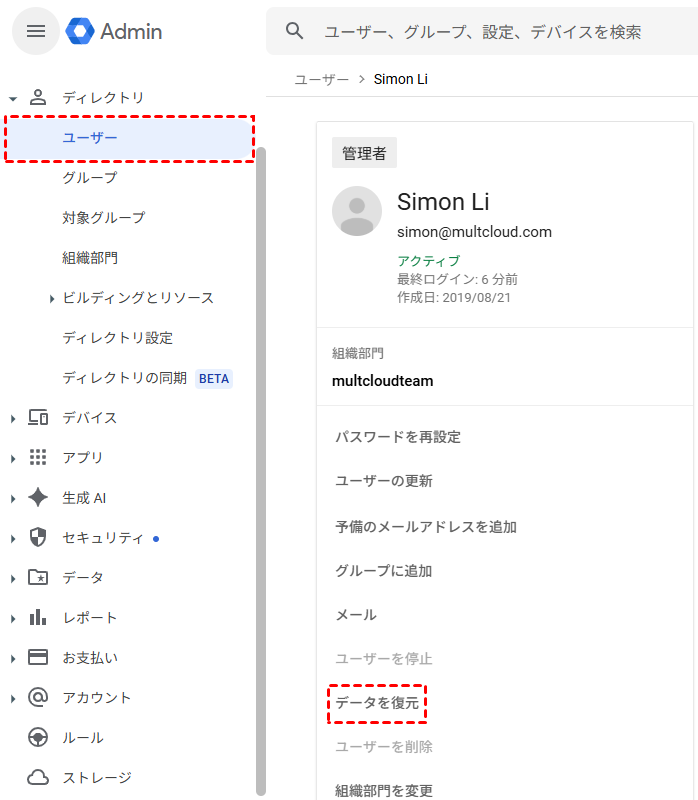Expand the データ section arrow
The height and width of the screenshot is (800, 698).
click(13, 579)
